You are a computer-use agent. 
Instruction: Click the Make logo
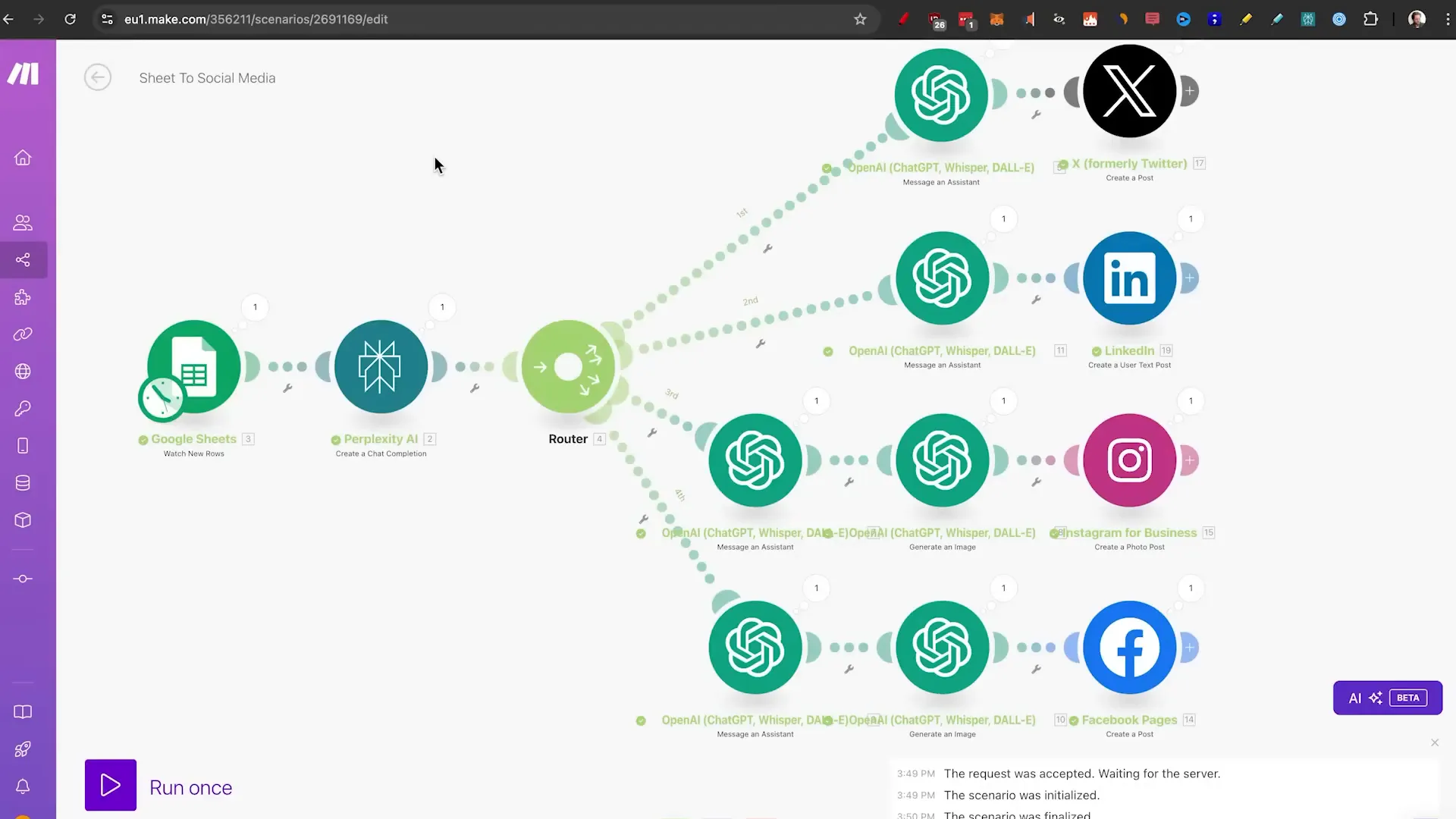(24, 74)
